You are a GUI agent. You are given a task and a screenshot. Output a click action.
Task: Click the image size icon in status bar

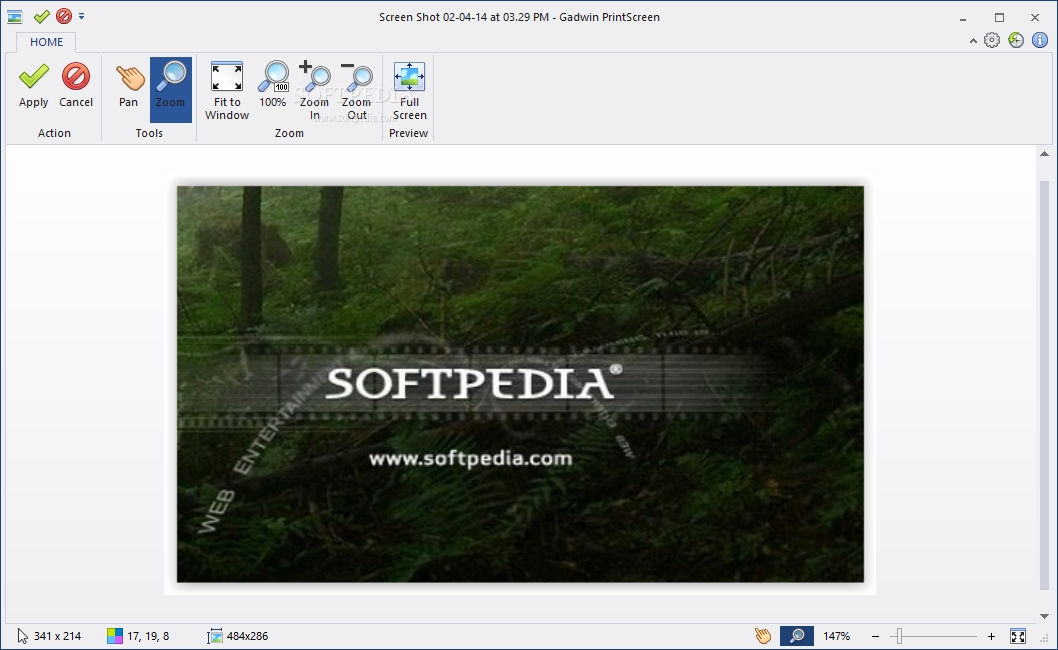pos(215,636)
